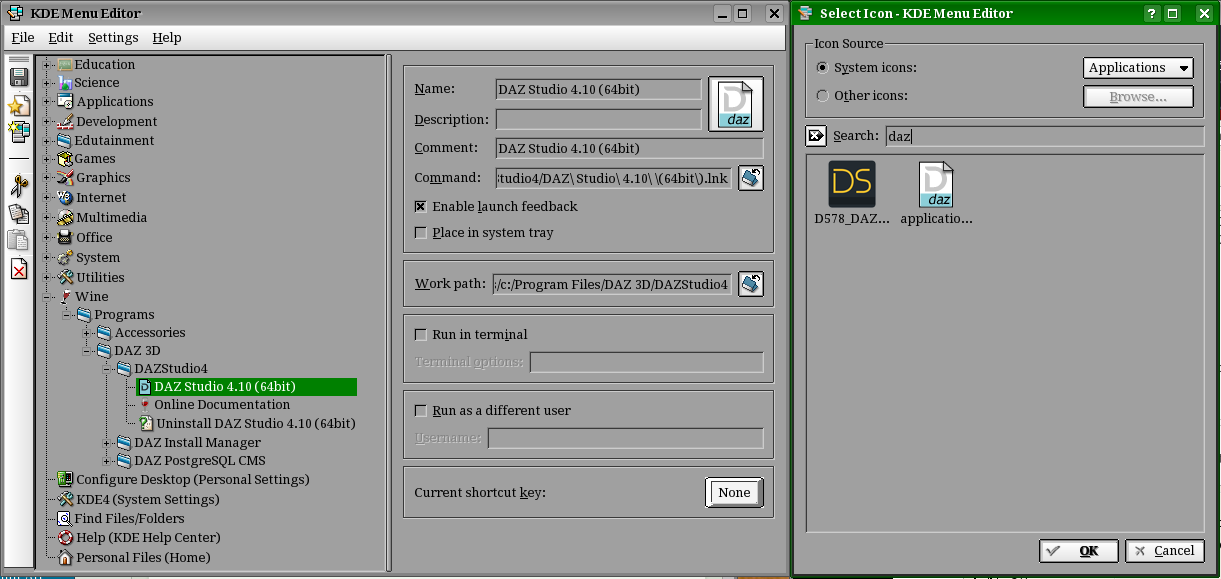The image size is (1221, 579).
Task: Click the Multimedia category icon
Action: pyautogui.click(x=65, y=217)
